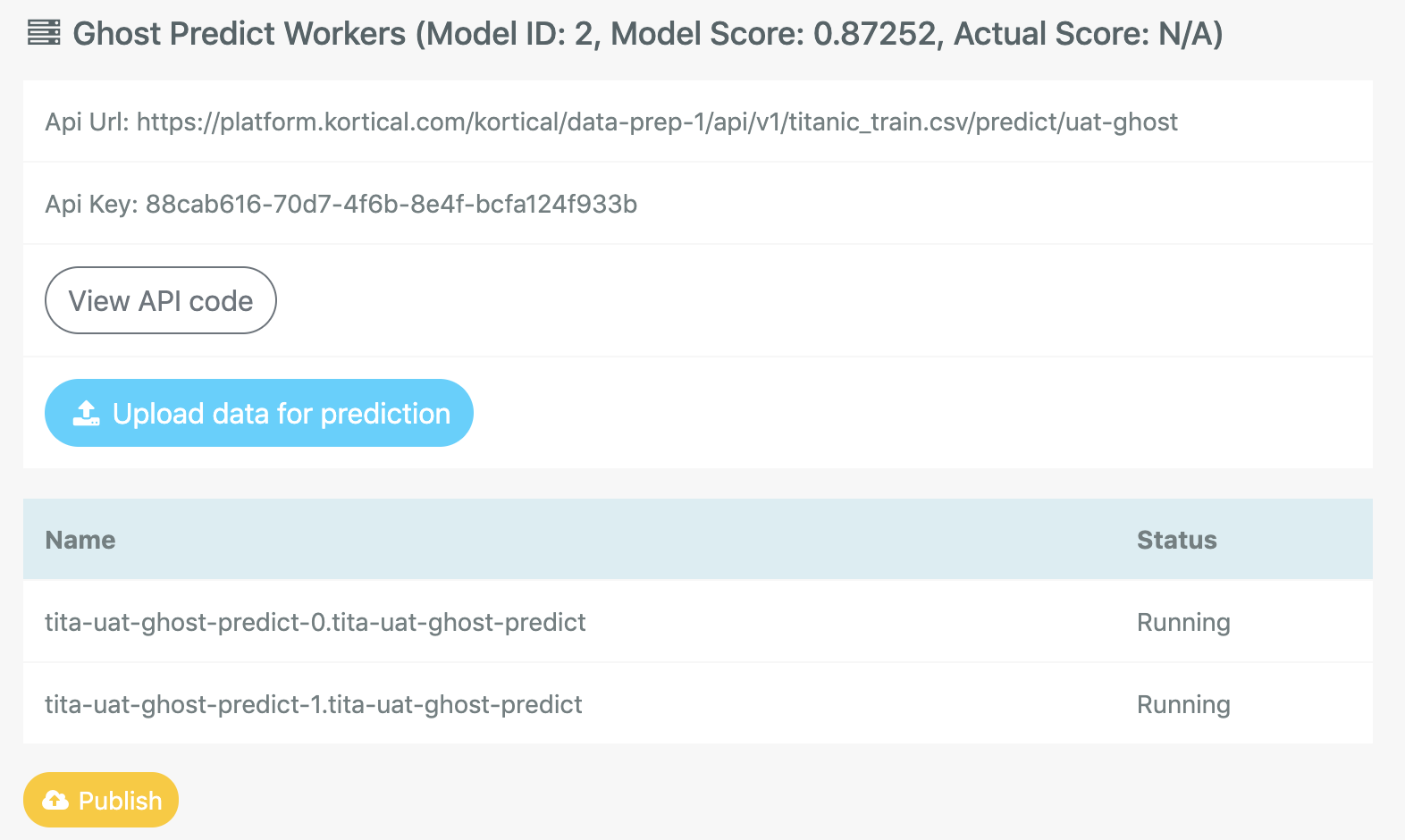This screenshot has width=1405, height=840.
Task: Click Upload data for prediction button
Action: (x=259, y=413)
